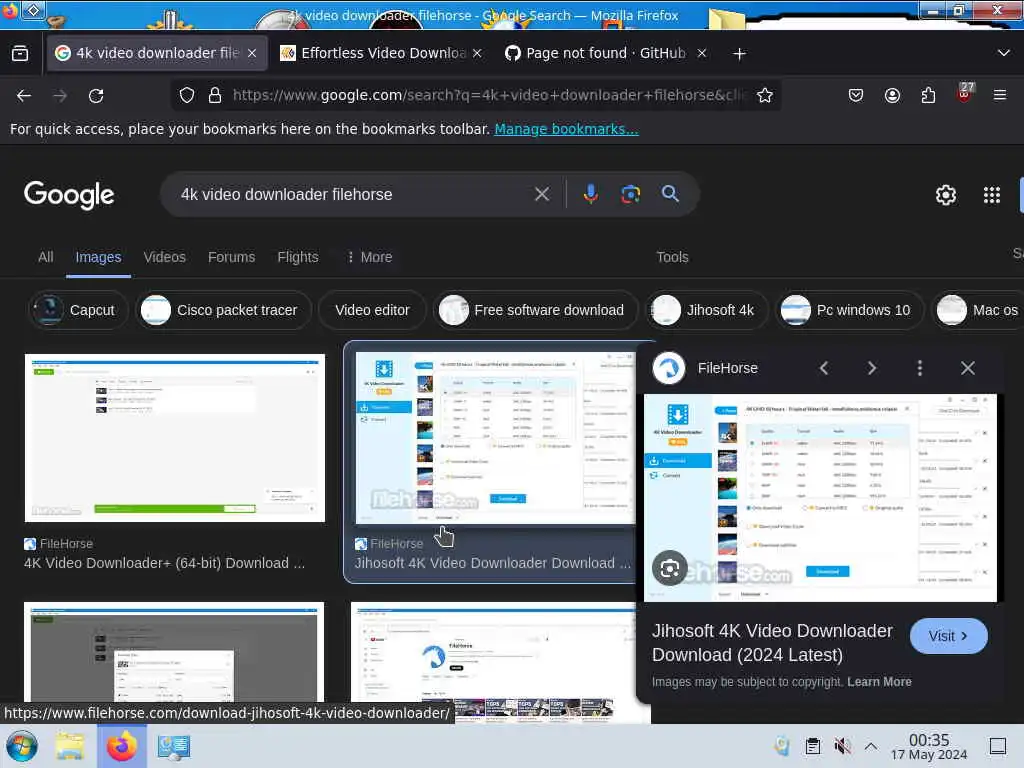
Task: Go to the Google homepage logo
Action: click(x=69, y=195)
